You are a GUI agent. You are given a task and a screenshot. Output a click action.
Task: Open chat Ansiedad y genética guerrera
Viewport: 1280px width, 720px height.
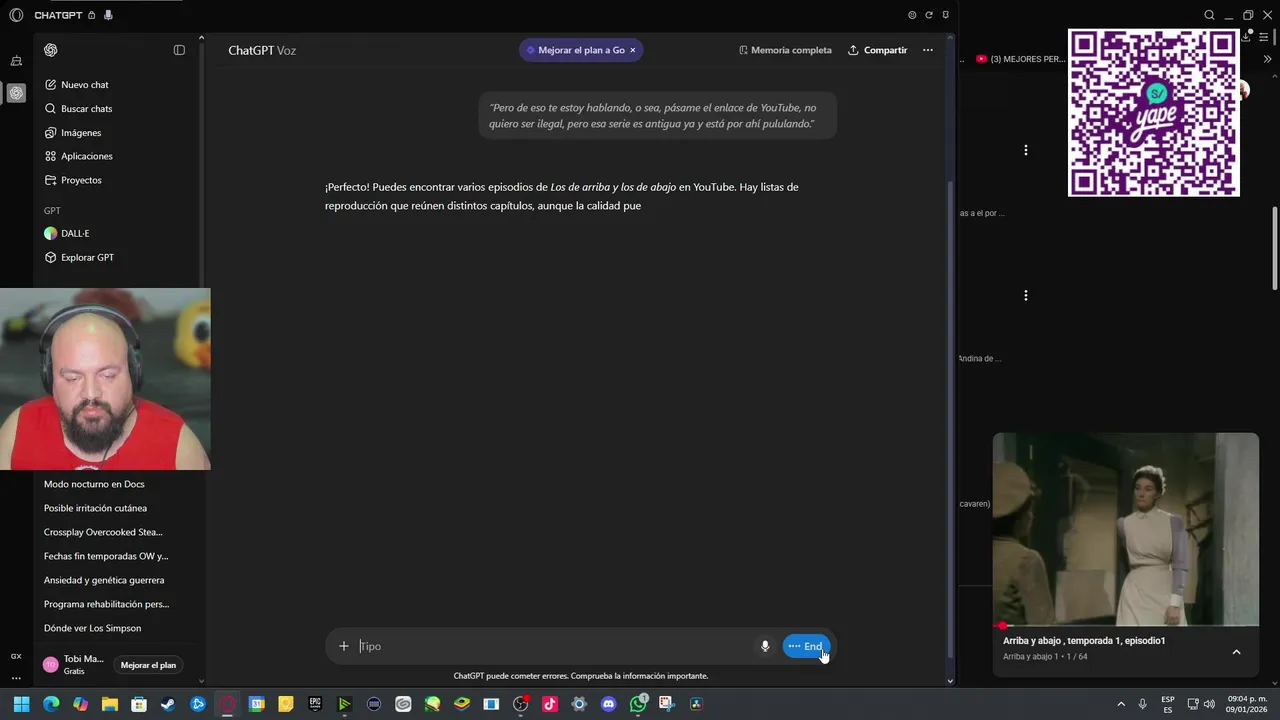tap(104, 580)
